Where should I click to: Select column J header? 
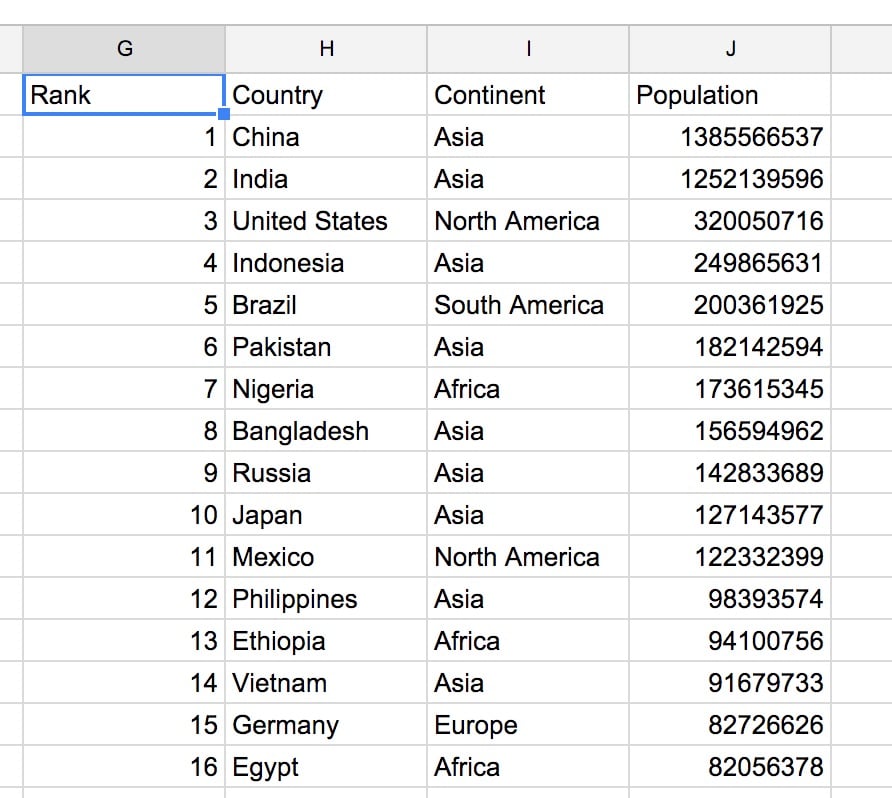[730, 49]
